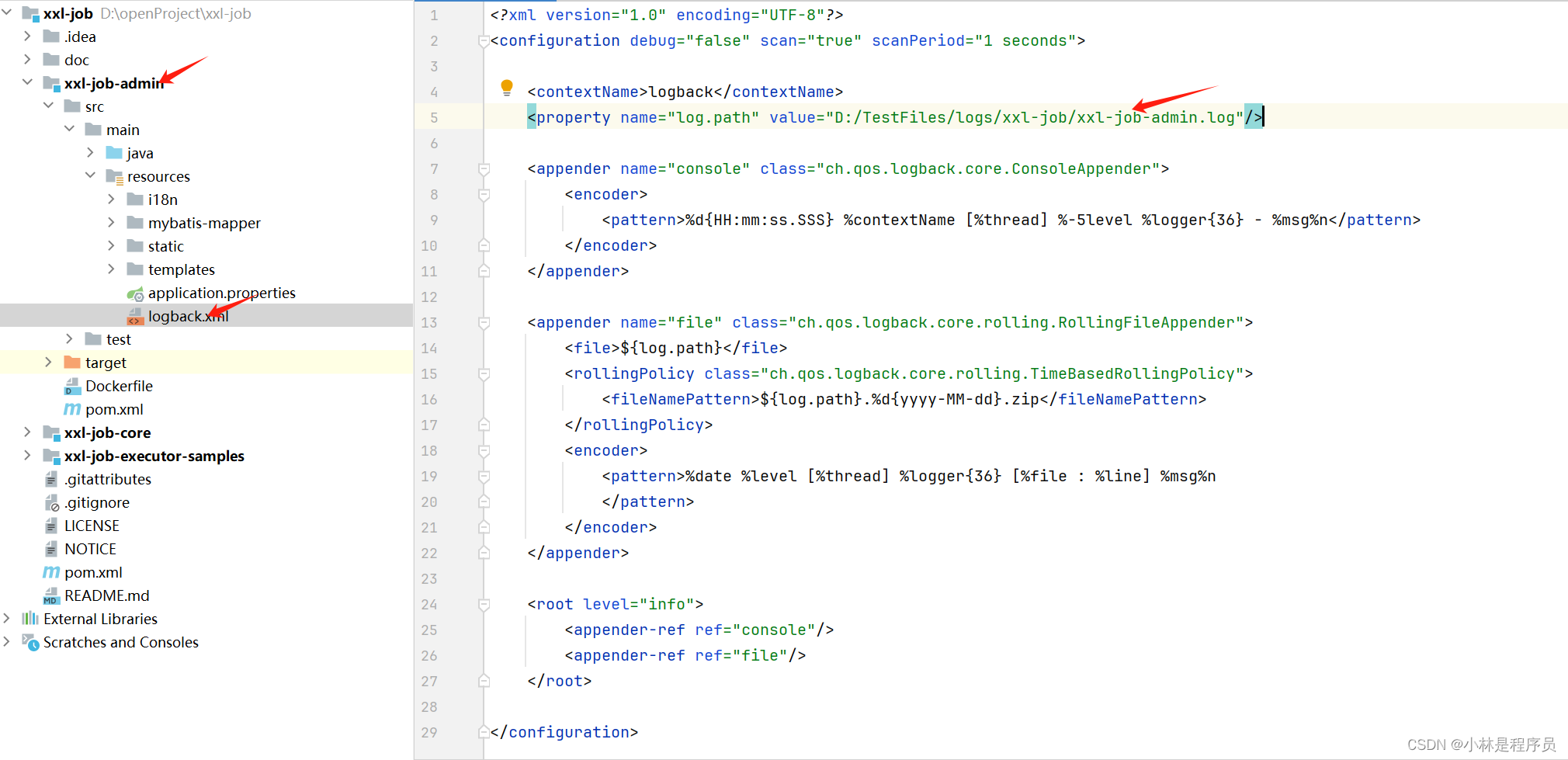The height and width of the screenshot is (760, 1568).
Task: Collapse the main folder
Action: (70, 130)
